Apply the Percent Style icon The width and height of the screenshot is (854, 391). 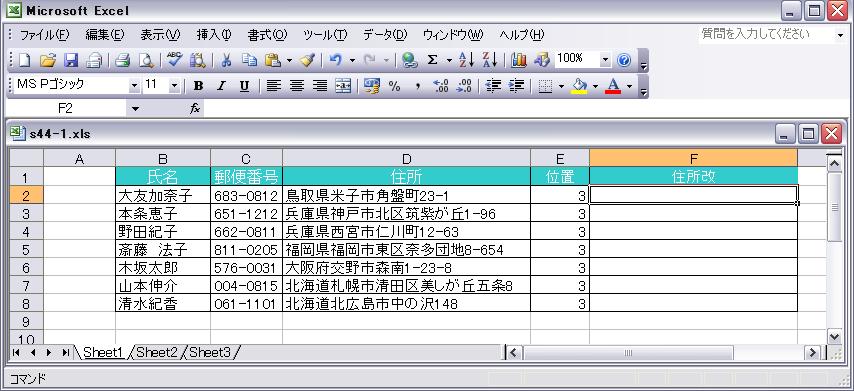click(394, 86)
